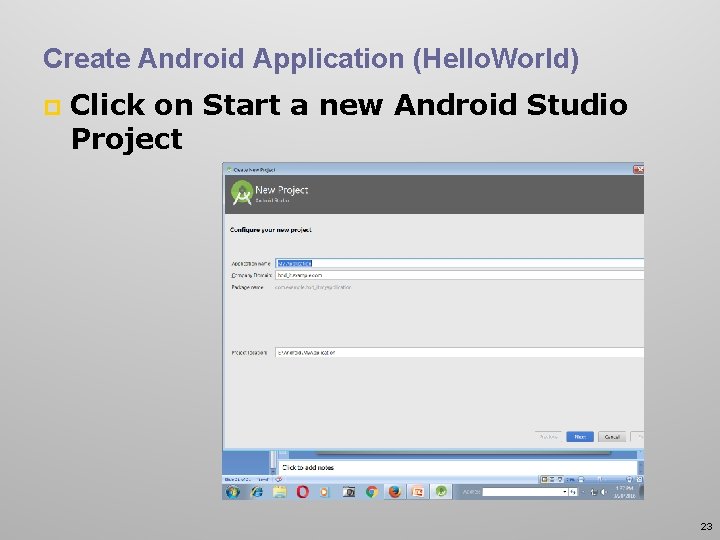Click the Project location field

(x=460, y=352)
